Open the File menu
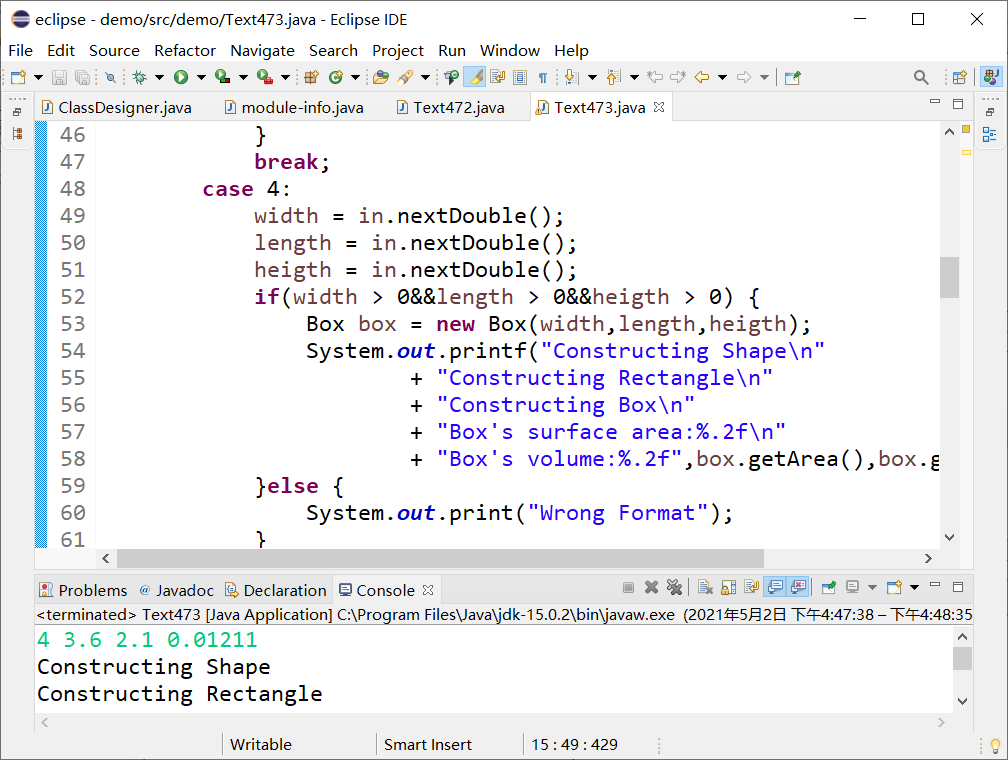This screenshot has height=760, width=1008. point(21,50)
